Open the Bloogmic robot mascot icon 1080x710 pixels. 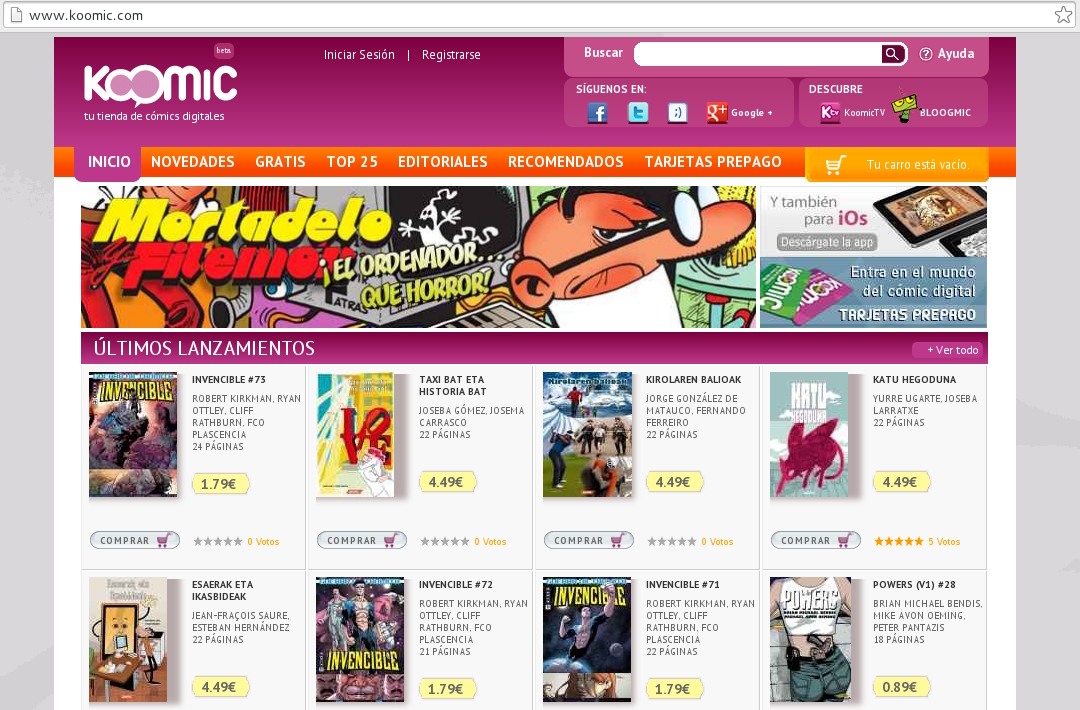point(904,107)
